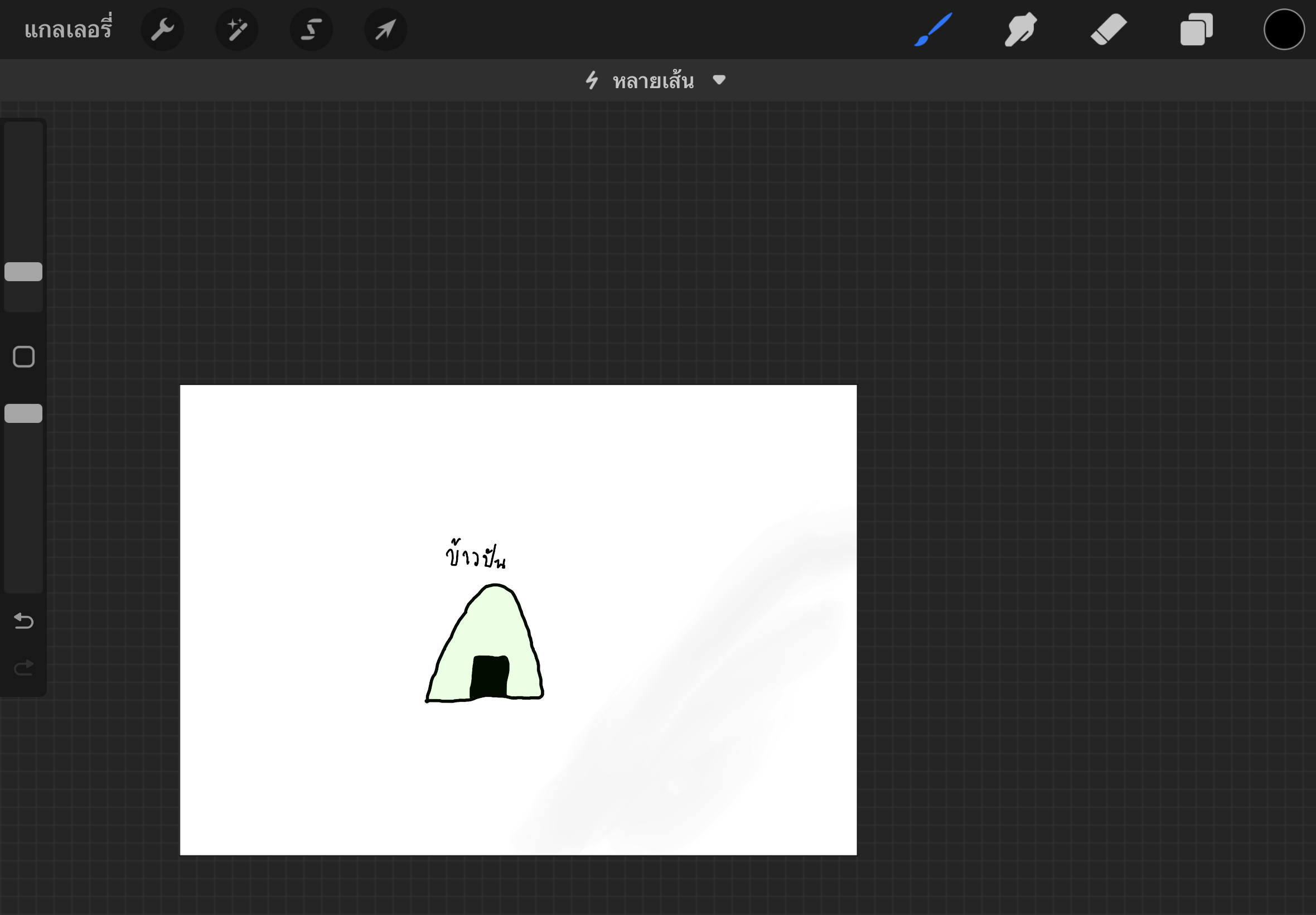Expand the หลายเส้น dropdown arrow

point(719,80)
